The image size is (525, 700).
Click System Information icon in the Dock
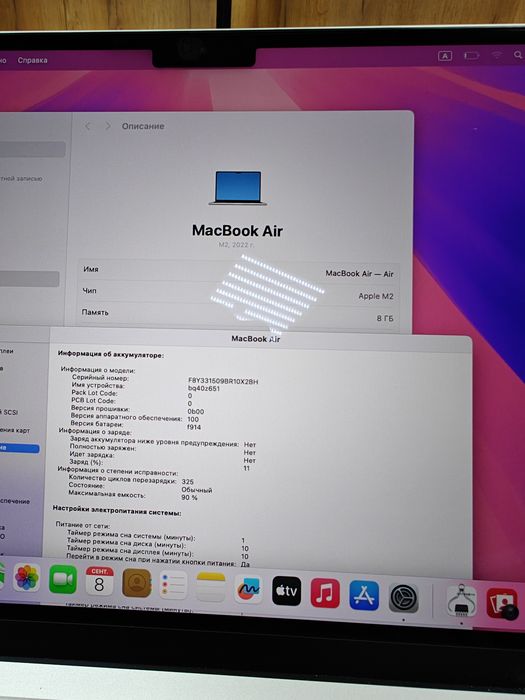click(462, 601)
